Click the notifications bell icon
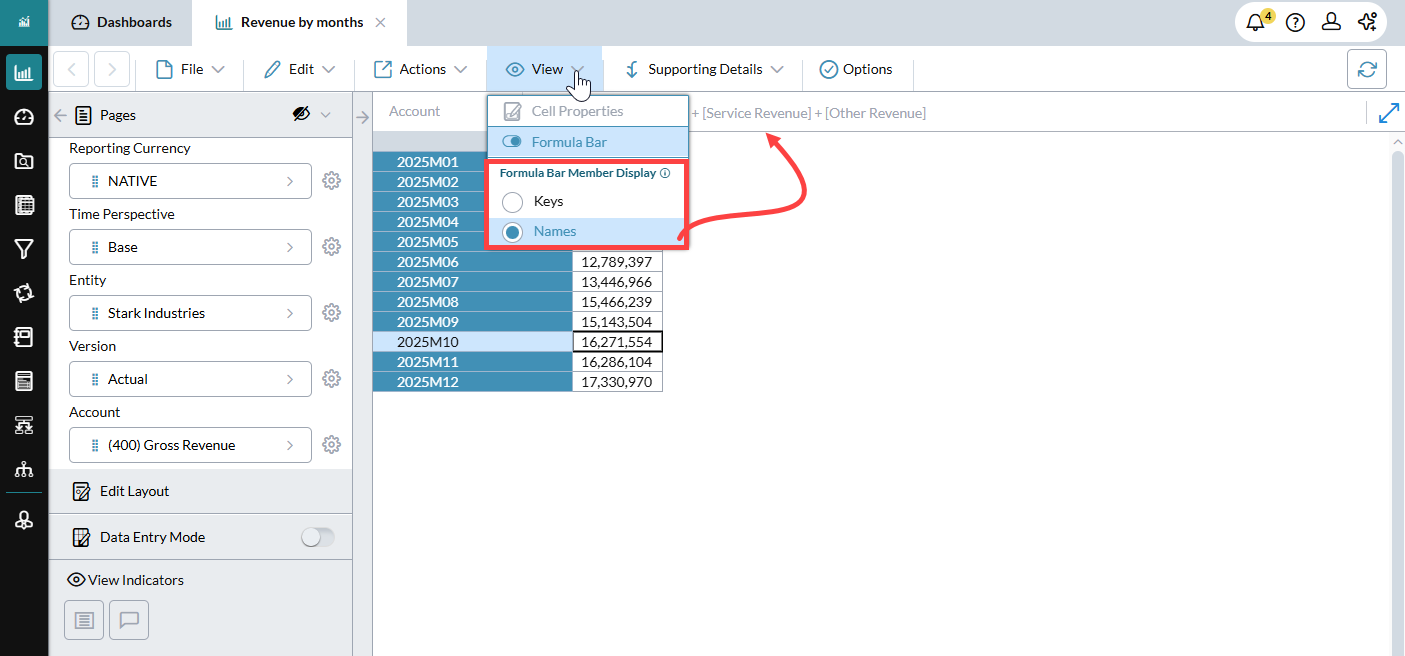Image resolution: width=1405 pixels, height=656 pixels. (1256, 22)
